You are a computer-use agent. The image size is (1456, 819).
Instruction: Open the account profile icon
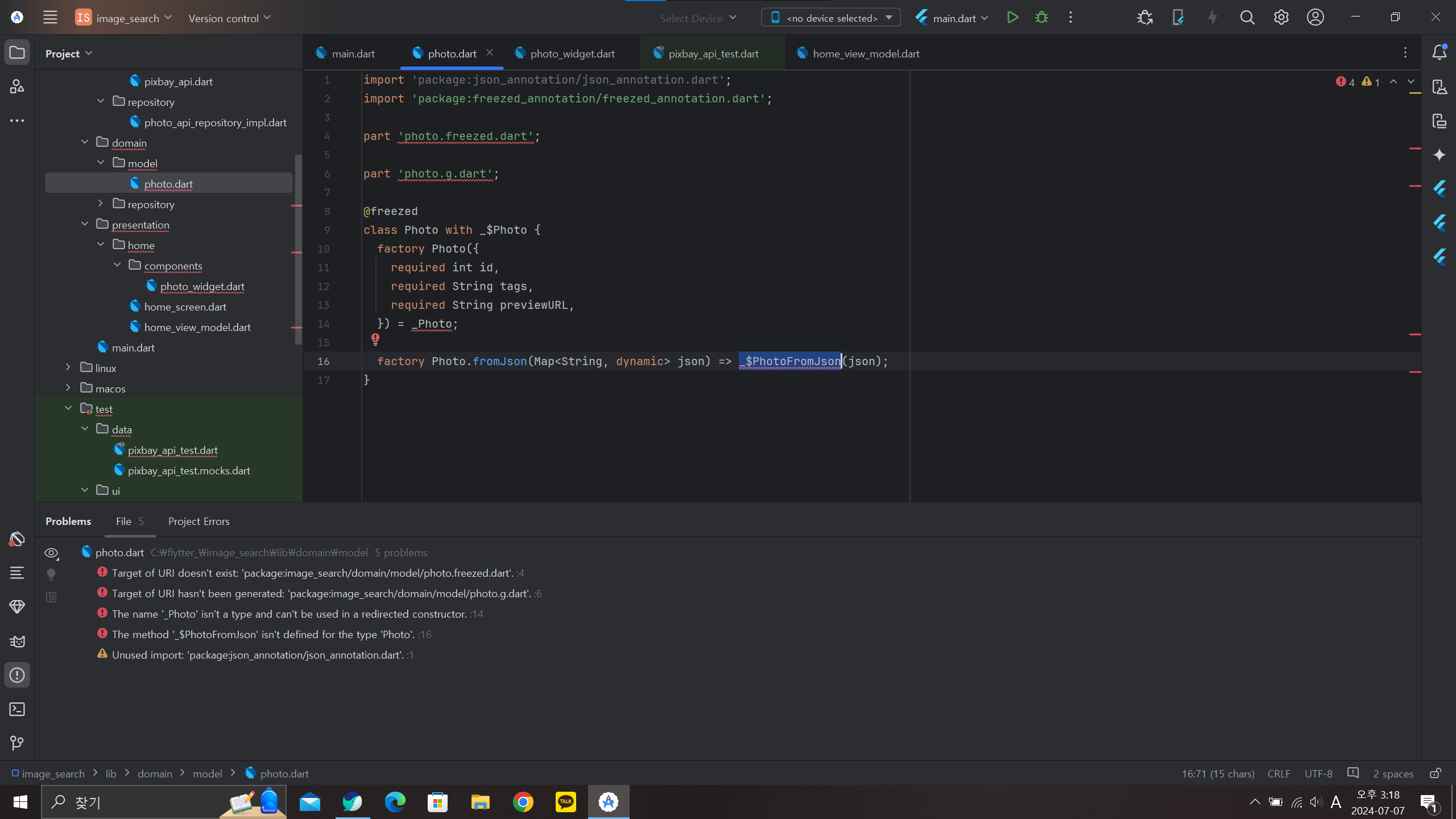click(1315, 18)
